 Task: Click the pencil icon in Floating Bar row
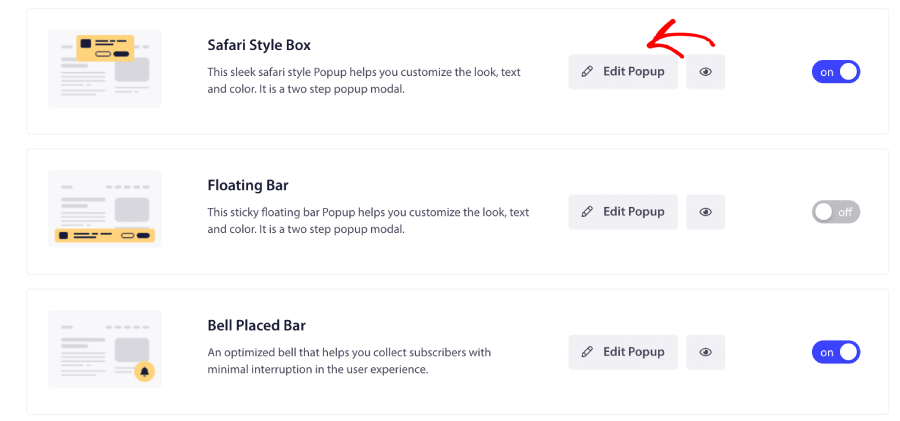point(587,212)
